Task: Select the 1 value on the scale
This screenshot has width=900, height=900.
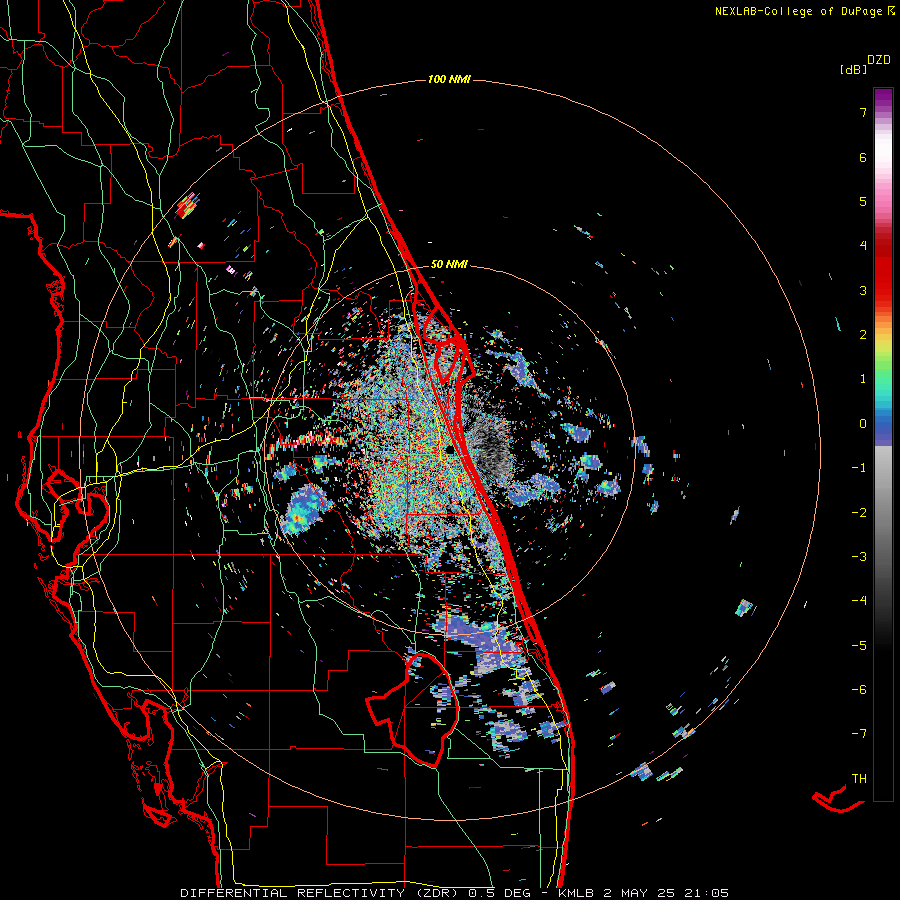Action: [x=863, y=379]
